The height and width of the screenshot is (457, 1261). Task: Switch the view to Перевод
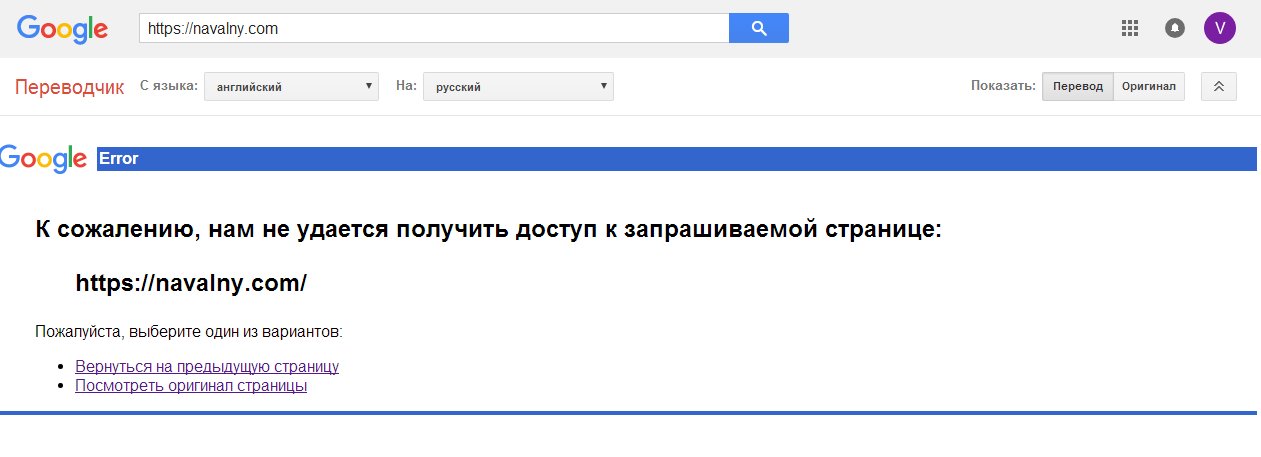[1077, 87]
